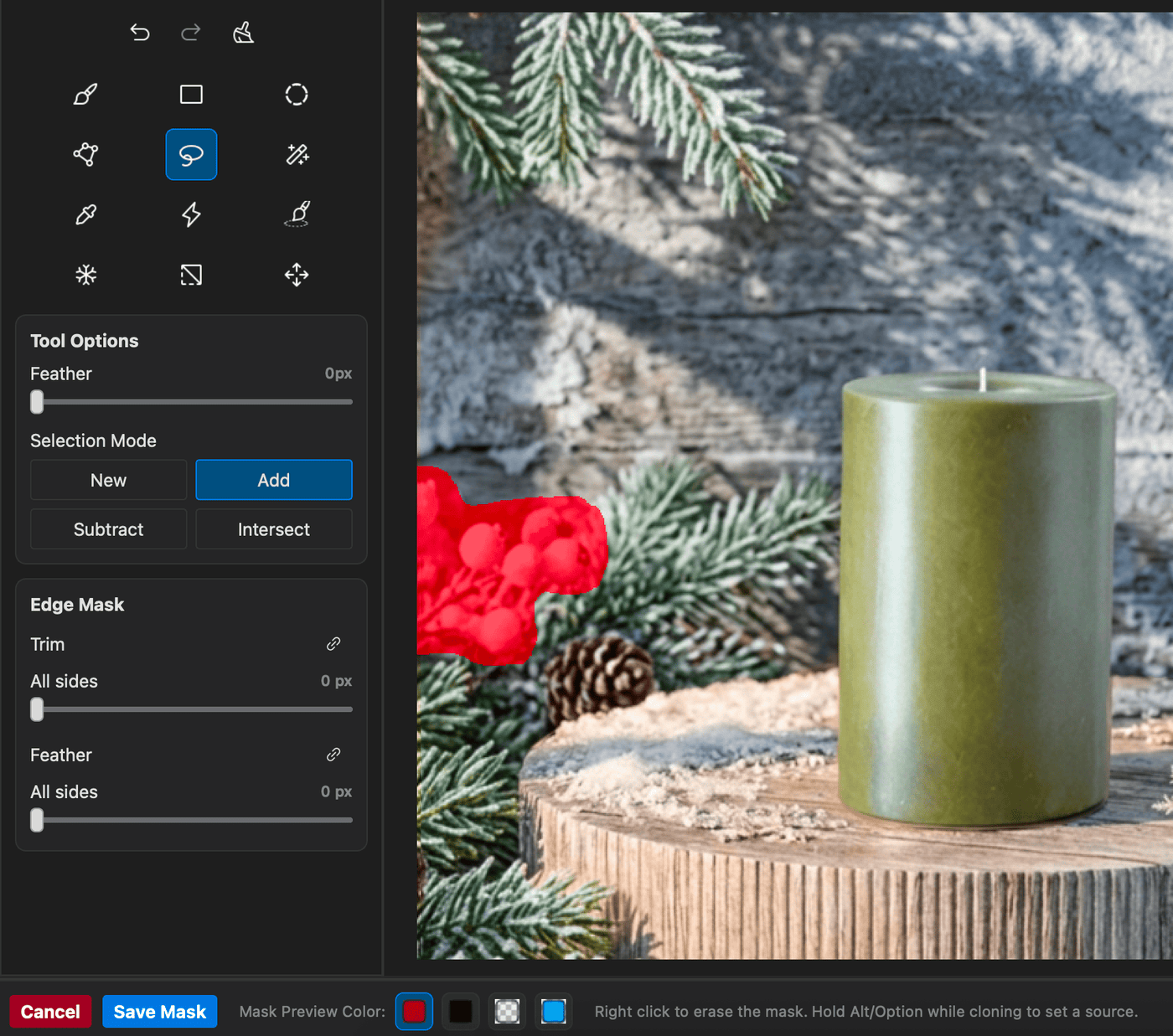This screenshot has width=1173, height=1036.
Task: Click the Tool Options heading
Action: tap(85, 341)
